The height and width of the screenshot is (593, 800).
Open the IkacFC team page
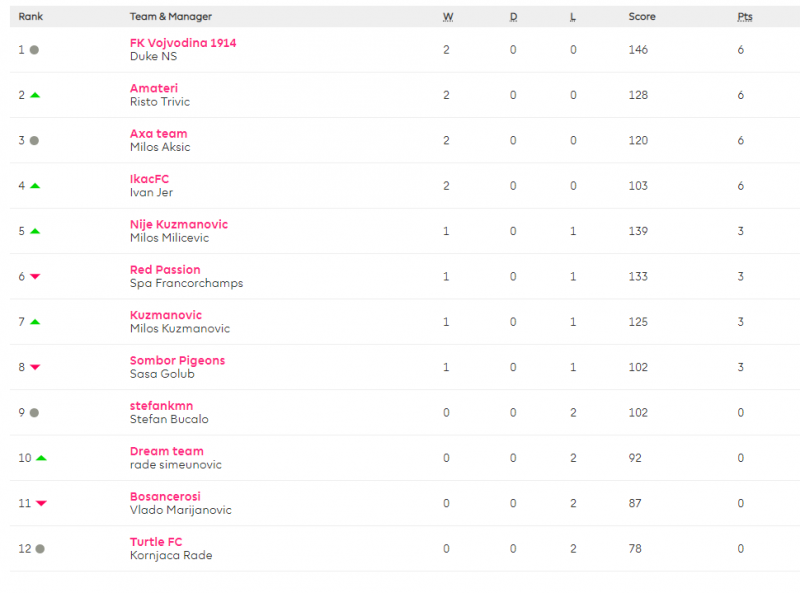tap(149, 179)
